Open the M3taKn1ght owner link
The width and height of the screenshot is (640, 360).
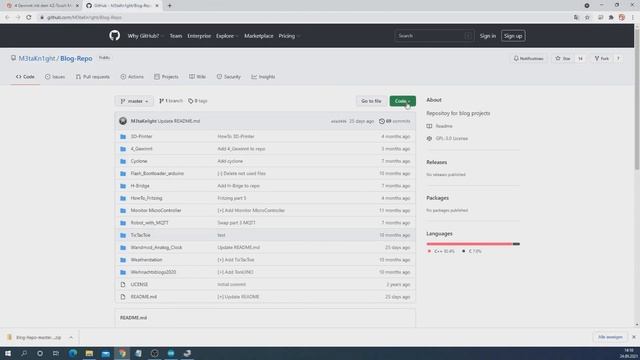click(x=37, y=58)
